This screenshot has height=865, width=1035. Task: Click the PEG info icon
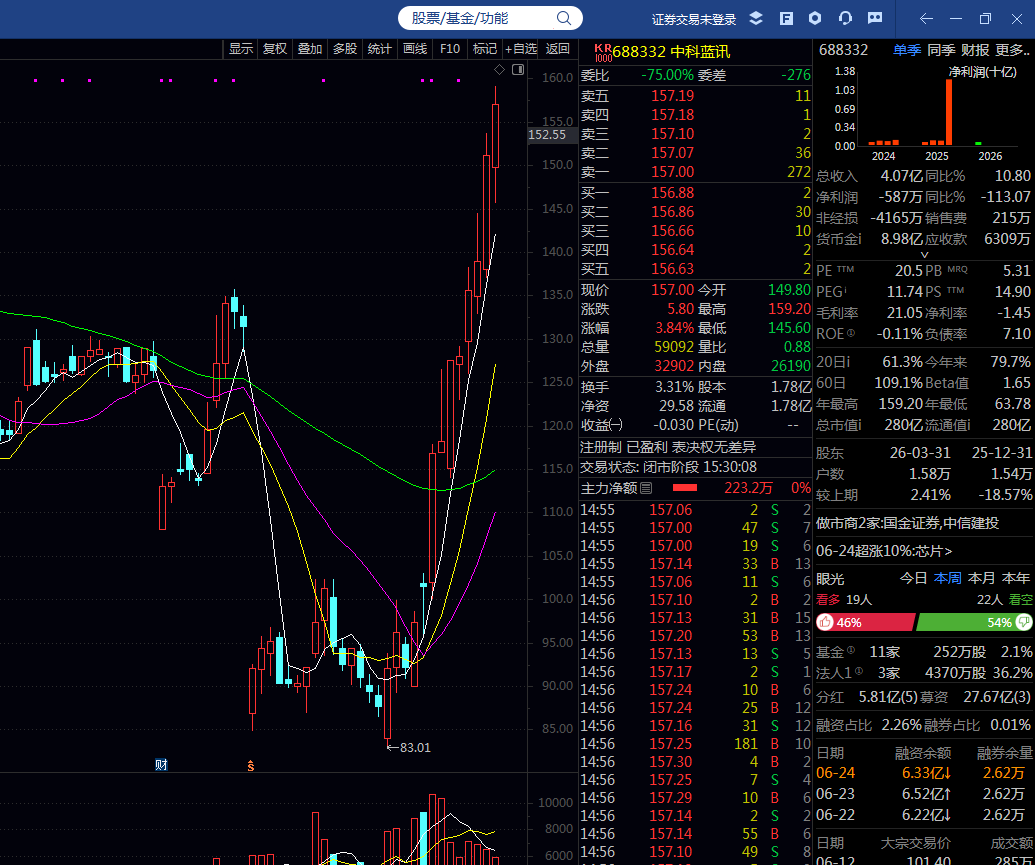pos(844,289)
